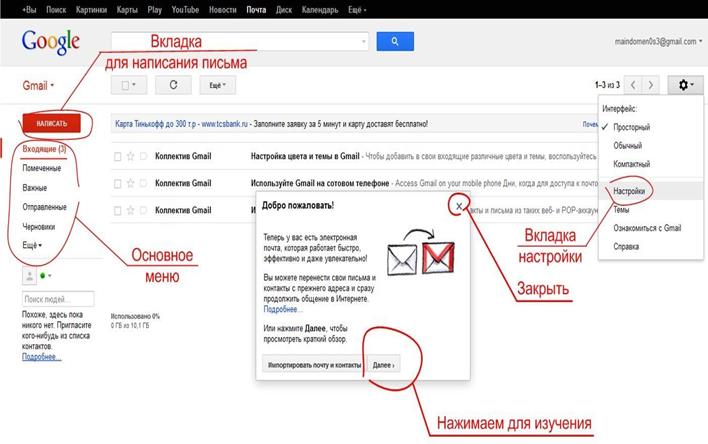The height and width of the screenshot is (444, 708).
Task: Mark Настройка цвета и темы message as important
Action: tap(144, 156)
